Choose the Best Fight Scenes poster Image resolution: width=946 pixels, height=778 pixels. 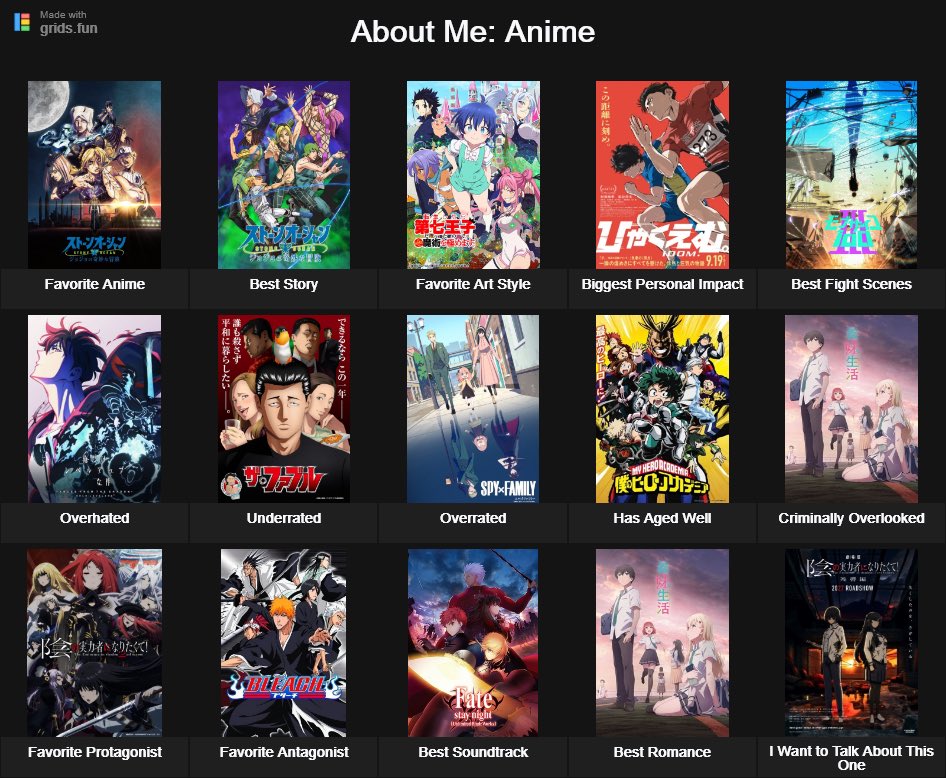tap(851, 175)
